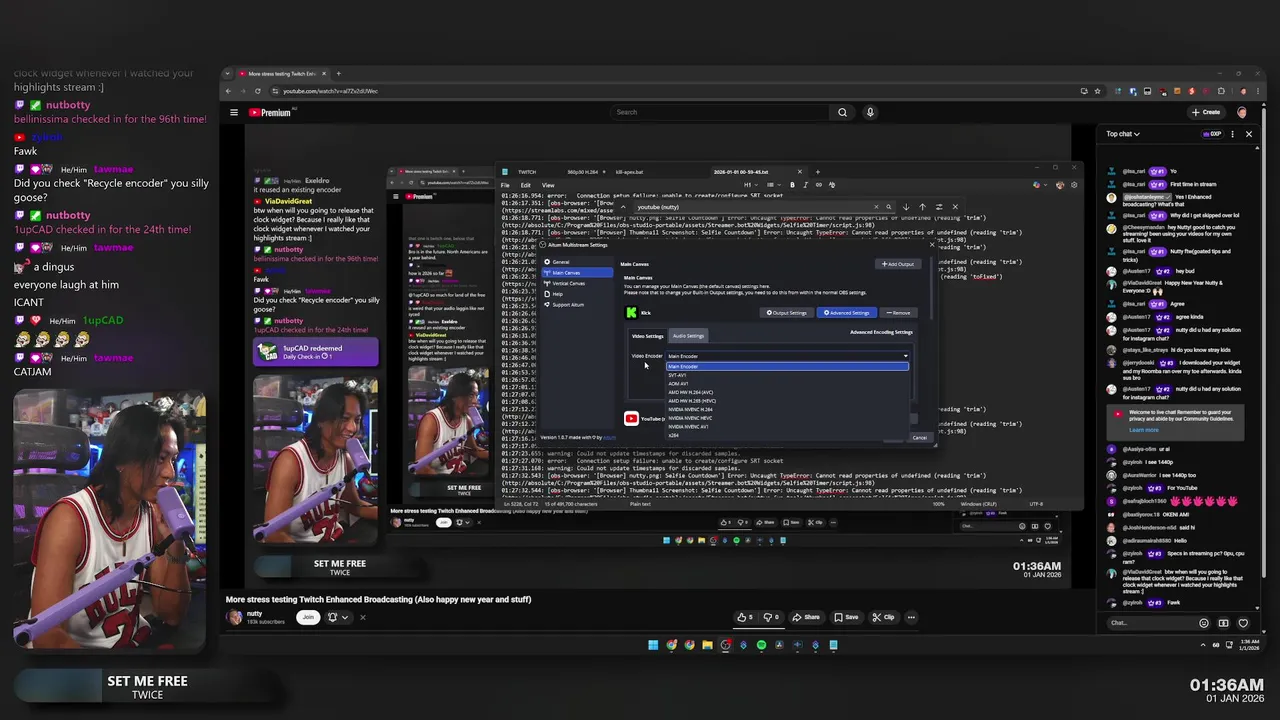This screenshot has width=1280, height=720.
Task: Click the YouTube Create button
Action: [x=1206, y=112]
